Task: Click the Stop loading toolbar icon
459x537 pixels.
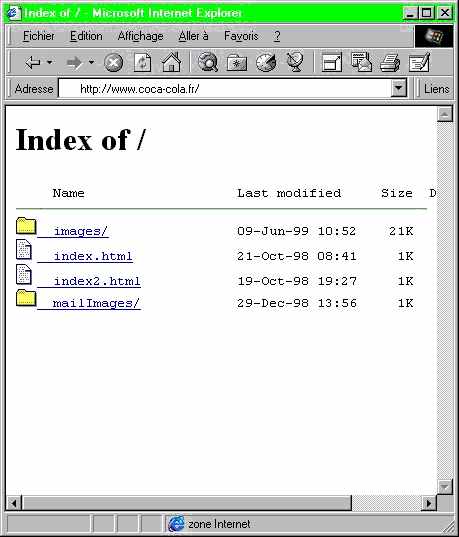Action: pos(113,63)
